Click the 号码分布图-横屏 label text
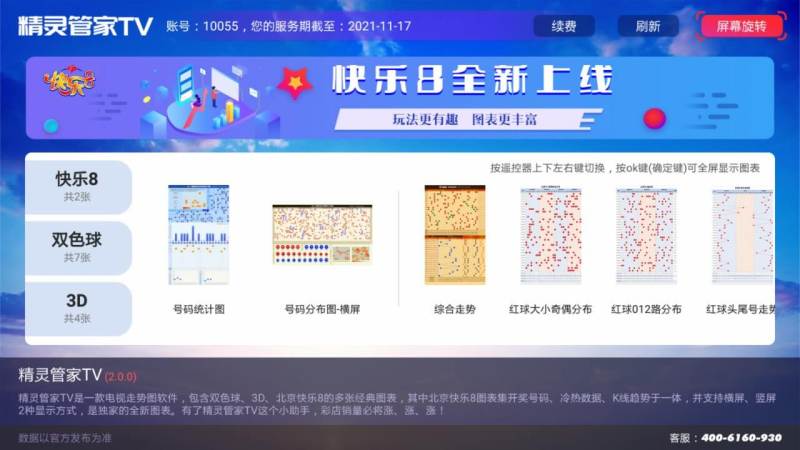800x450 pixels. coord(322,309)
